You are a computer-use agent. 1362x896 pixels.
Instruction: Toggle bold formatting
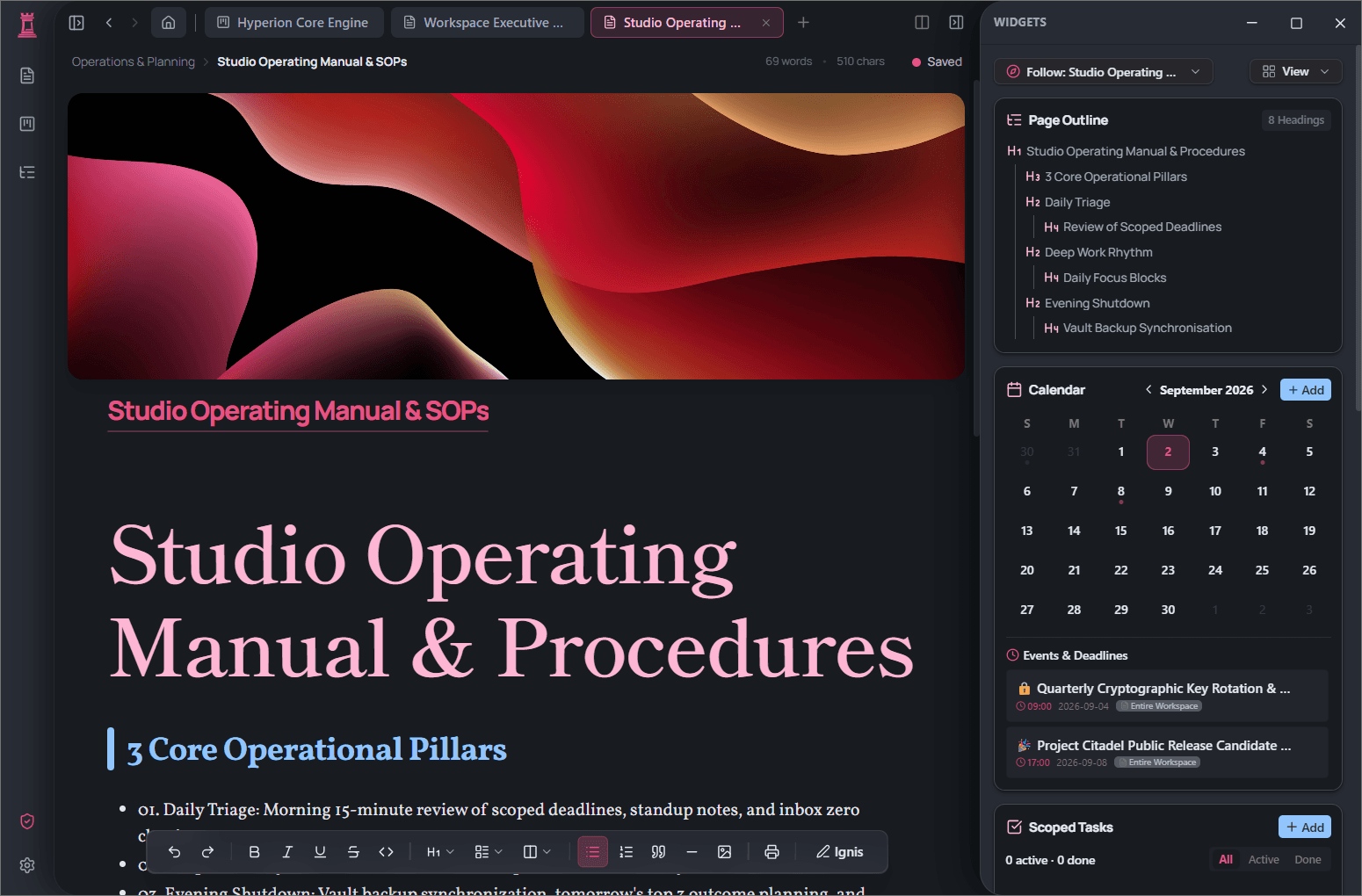pos(254,852)
